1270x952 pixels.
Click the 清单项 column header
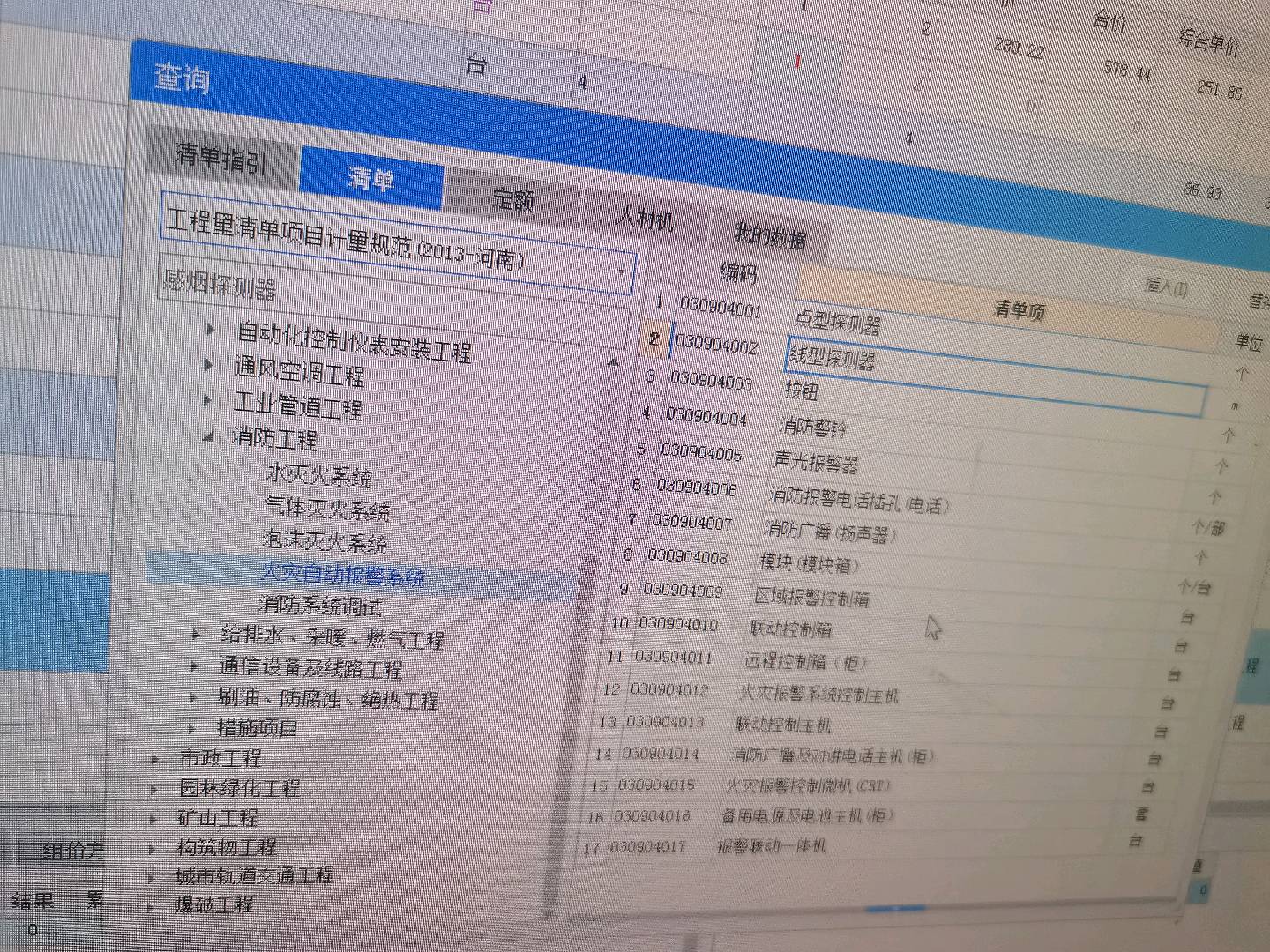coord(1019,309)
